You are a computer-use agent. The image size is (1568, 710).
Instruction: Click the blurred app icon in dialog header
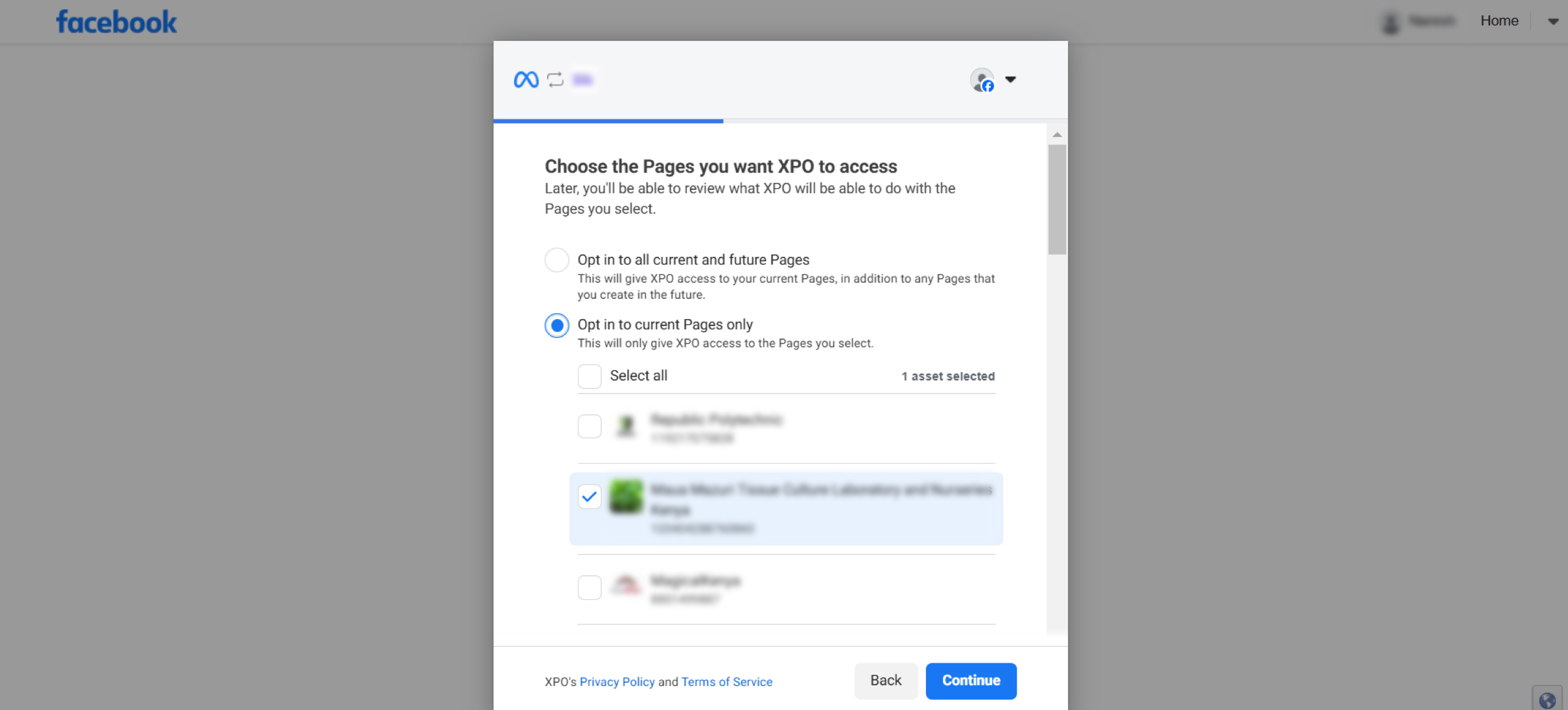tap(582, 80)
